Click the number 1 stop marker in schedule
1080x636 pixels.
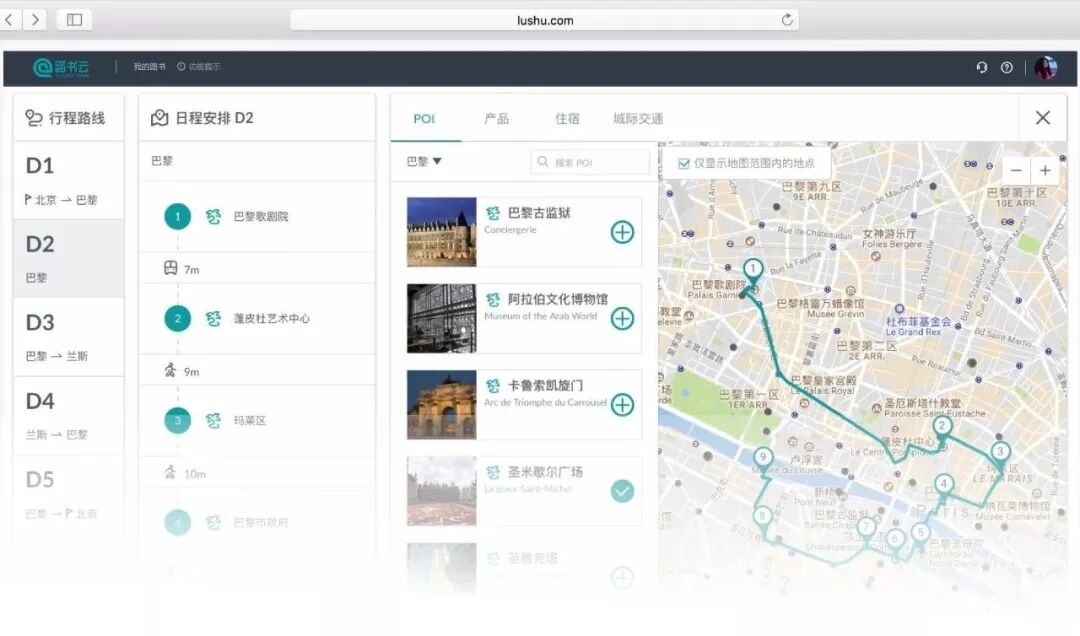178,216
